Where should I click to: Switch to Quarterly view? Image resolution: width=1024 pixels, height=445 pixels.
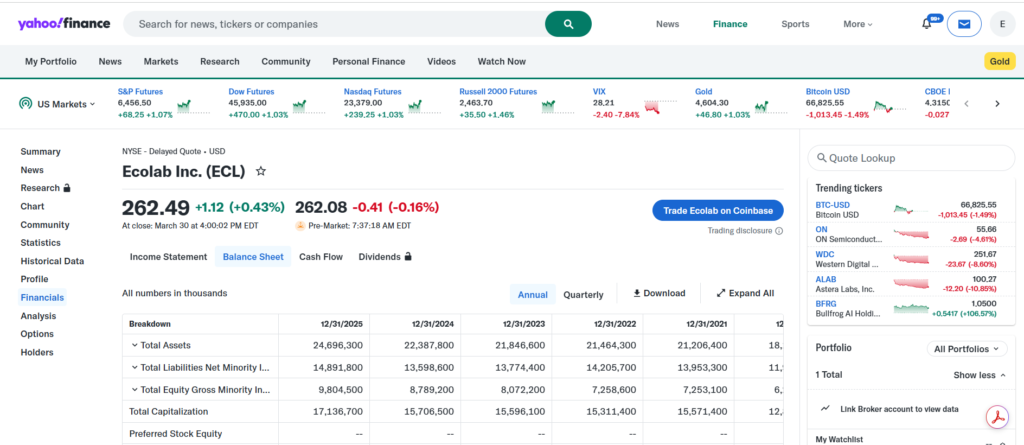(x=583, y=294)
